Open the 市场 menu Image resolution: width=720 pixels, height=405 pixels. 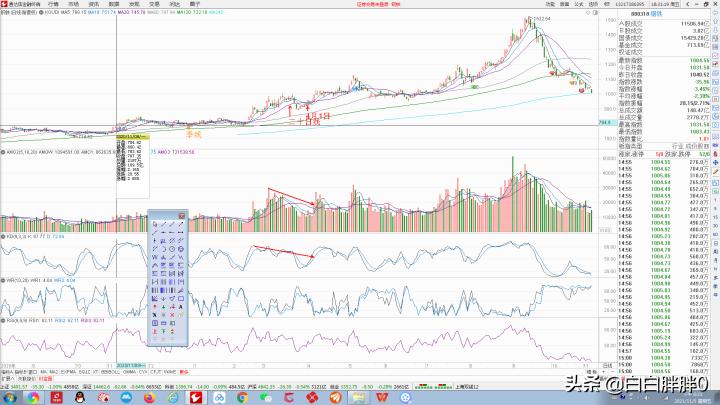73,4
